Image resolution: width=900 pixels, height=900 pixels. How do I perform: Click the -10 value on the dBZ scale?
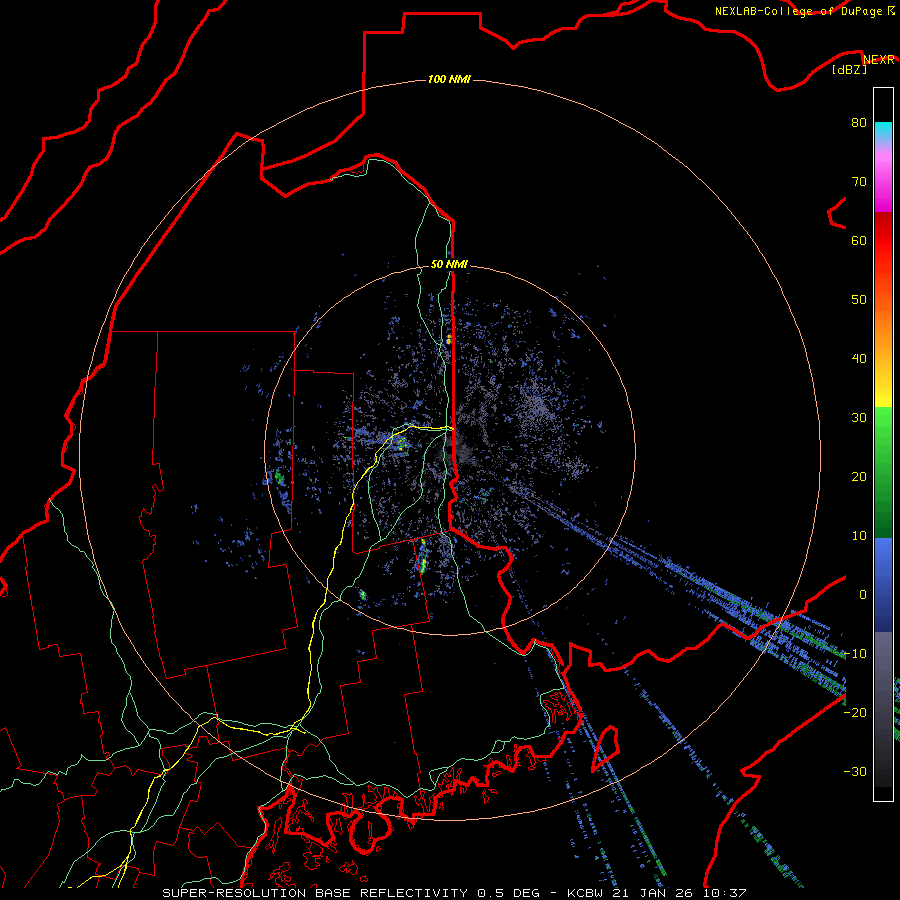855,654
